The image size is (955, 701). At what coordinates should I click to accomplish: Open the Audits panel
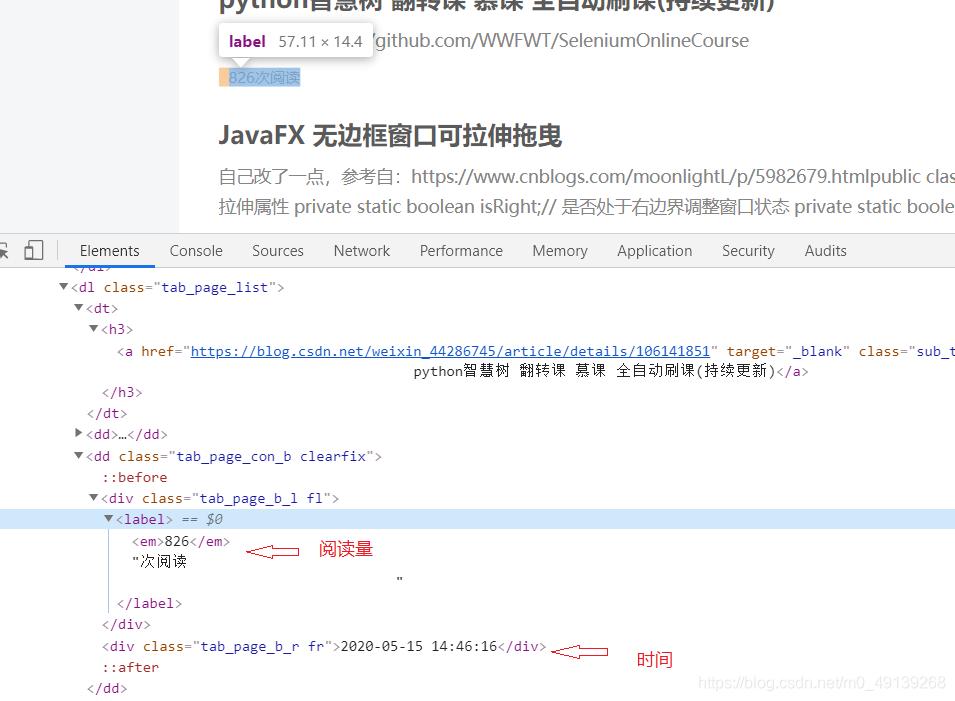point(825,250)
